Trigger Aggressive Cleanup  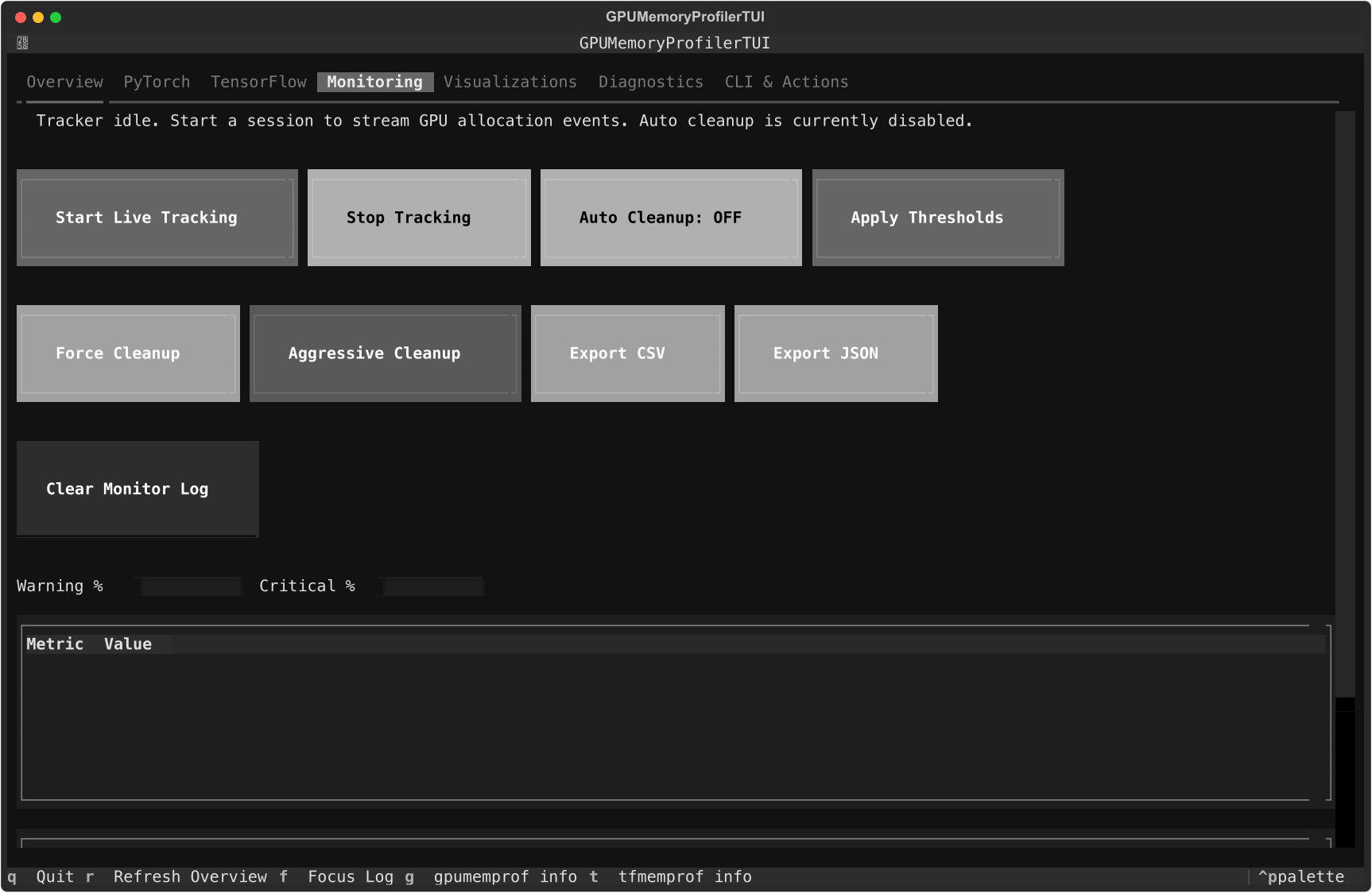[386, 354]
